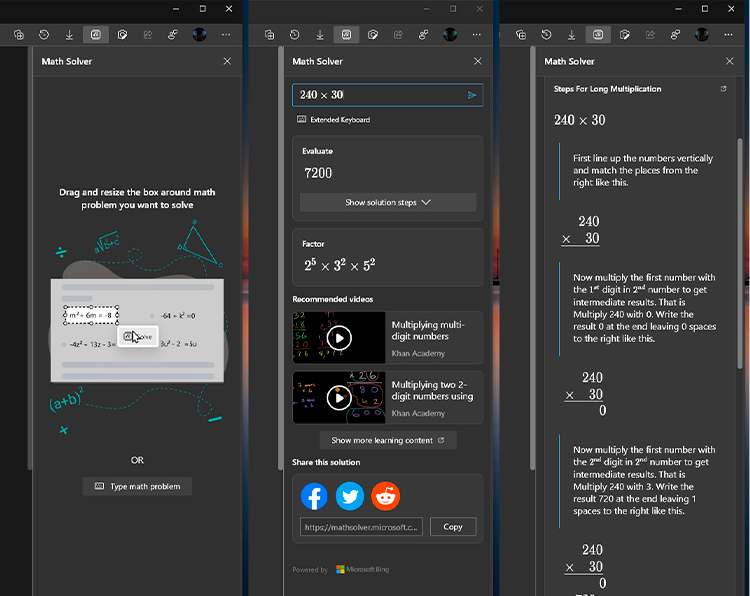This screenshot has height=596, width=750.
Task: Share solution on Facebook
Action: pos(314,496)
